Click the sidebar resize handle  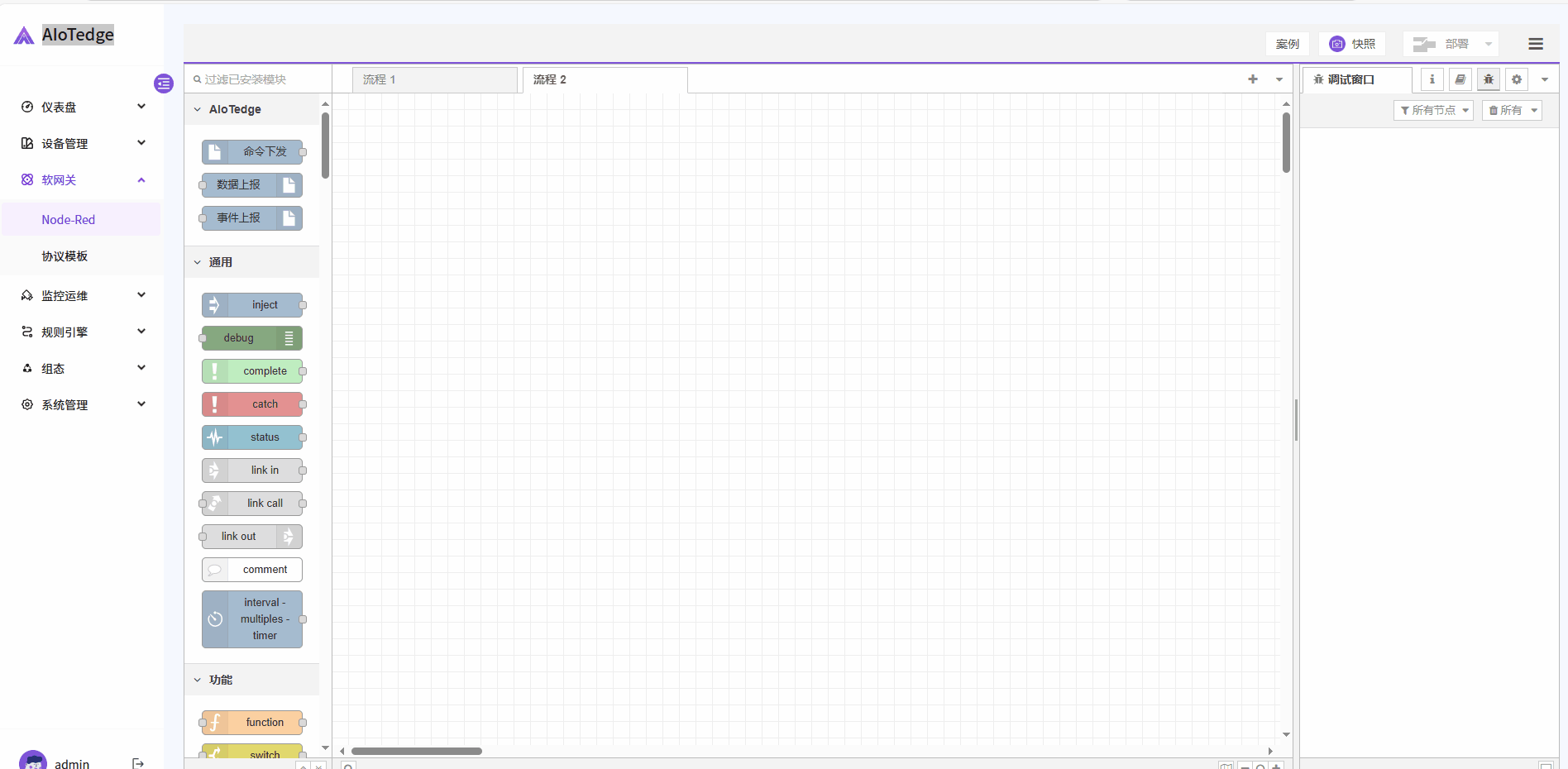(1296, 420)
